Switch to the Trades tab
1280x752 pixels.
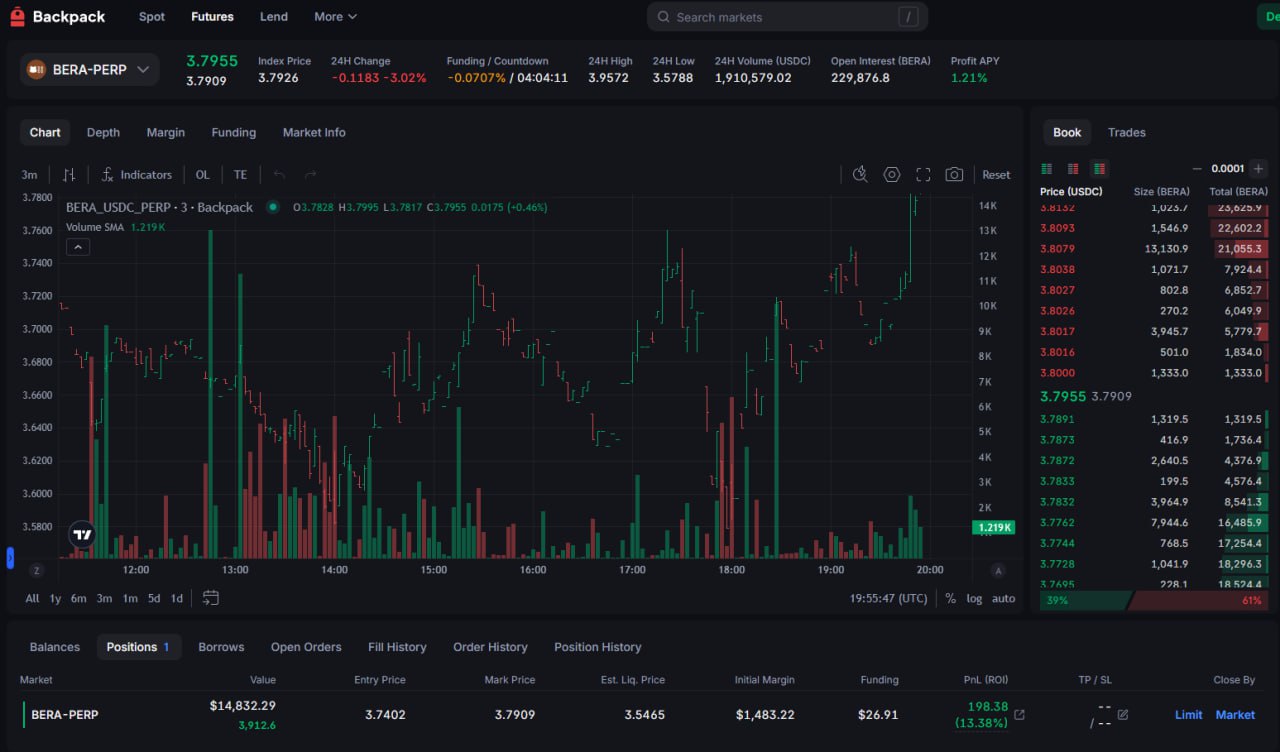pyautogui.click(x=1127, y=132)
